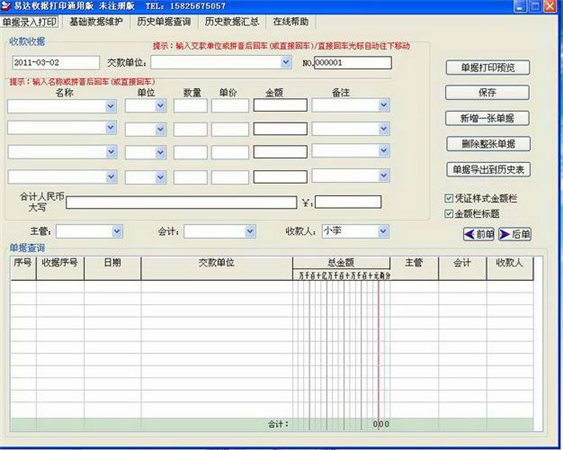563x450 pixels.
Task: Click the 收款人 column header in table
Action: [510, 268]
